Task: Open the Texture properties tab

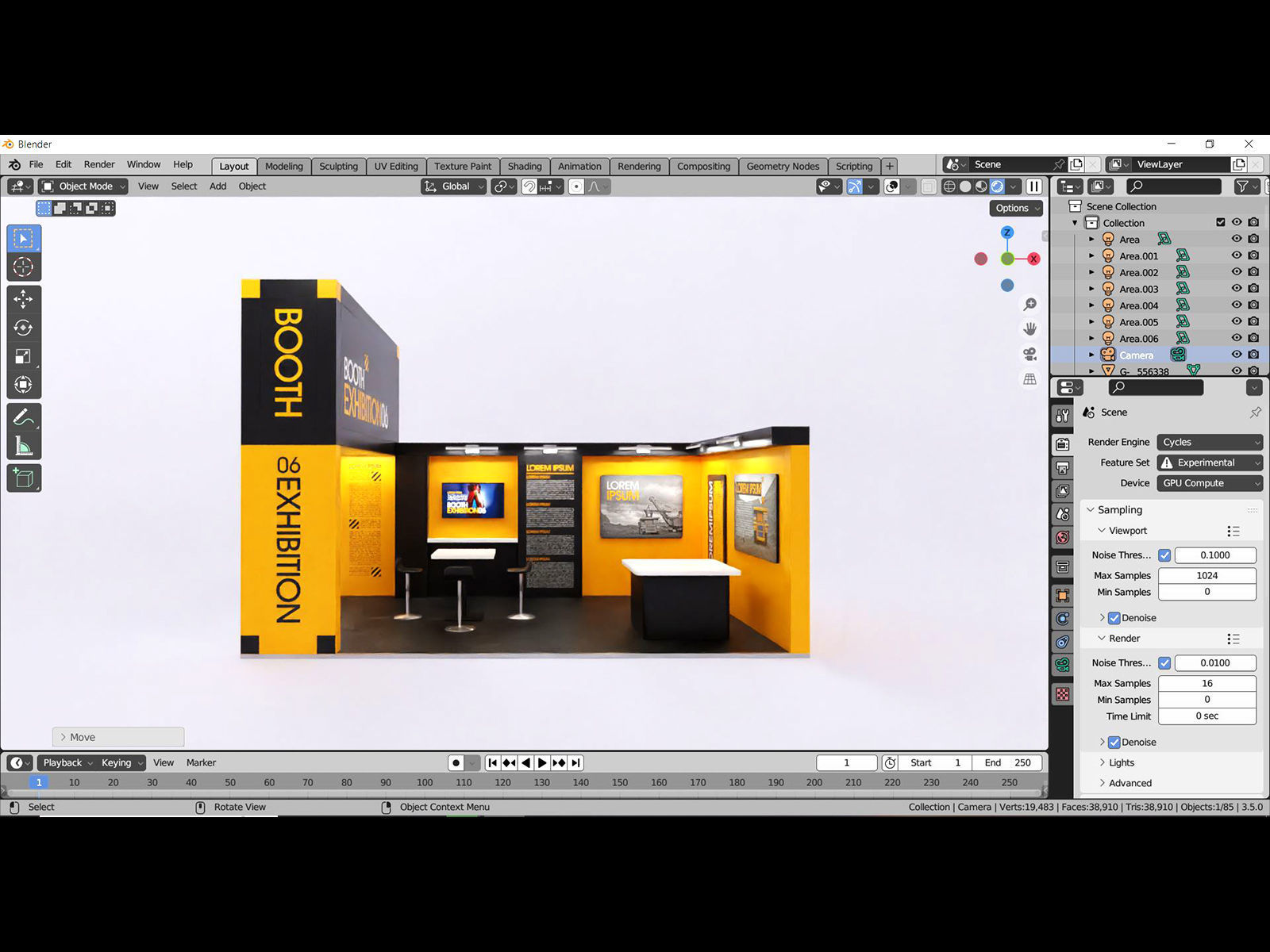Action: click(1063, 694)
